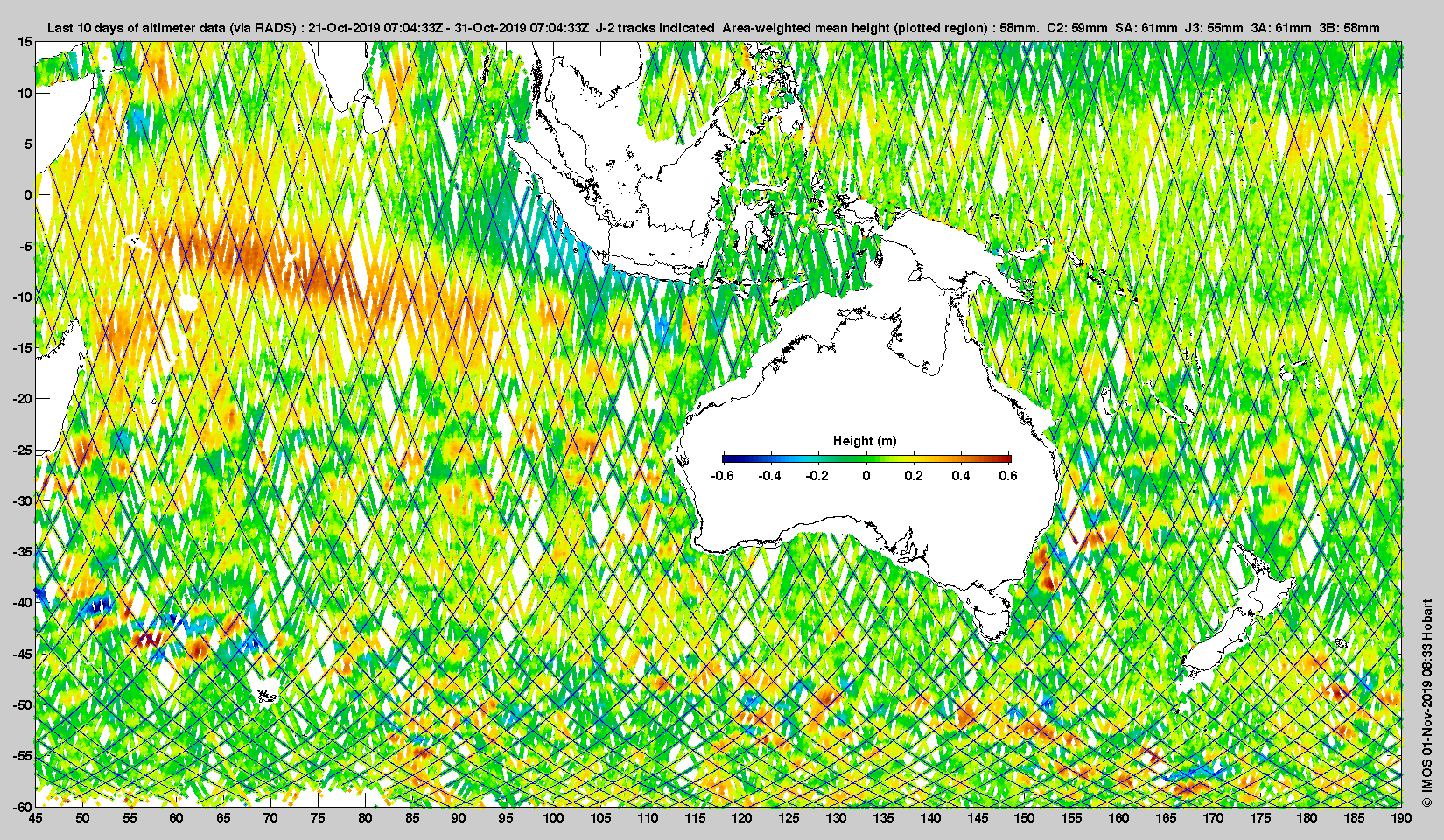The width and height of the screenshot is (1444, 840).
Task: Click latitude label "-30" on left axis
Action: coord(23,500)
